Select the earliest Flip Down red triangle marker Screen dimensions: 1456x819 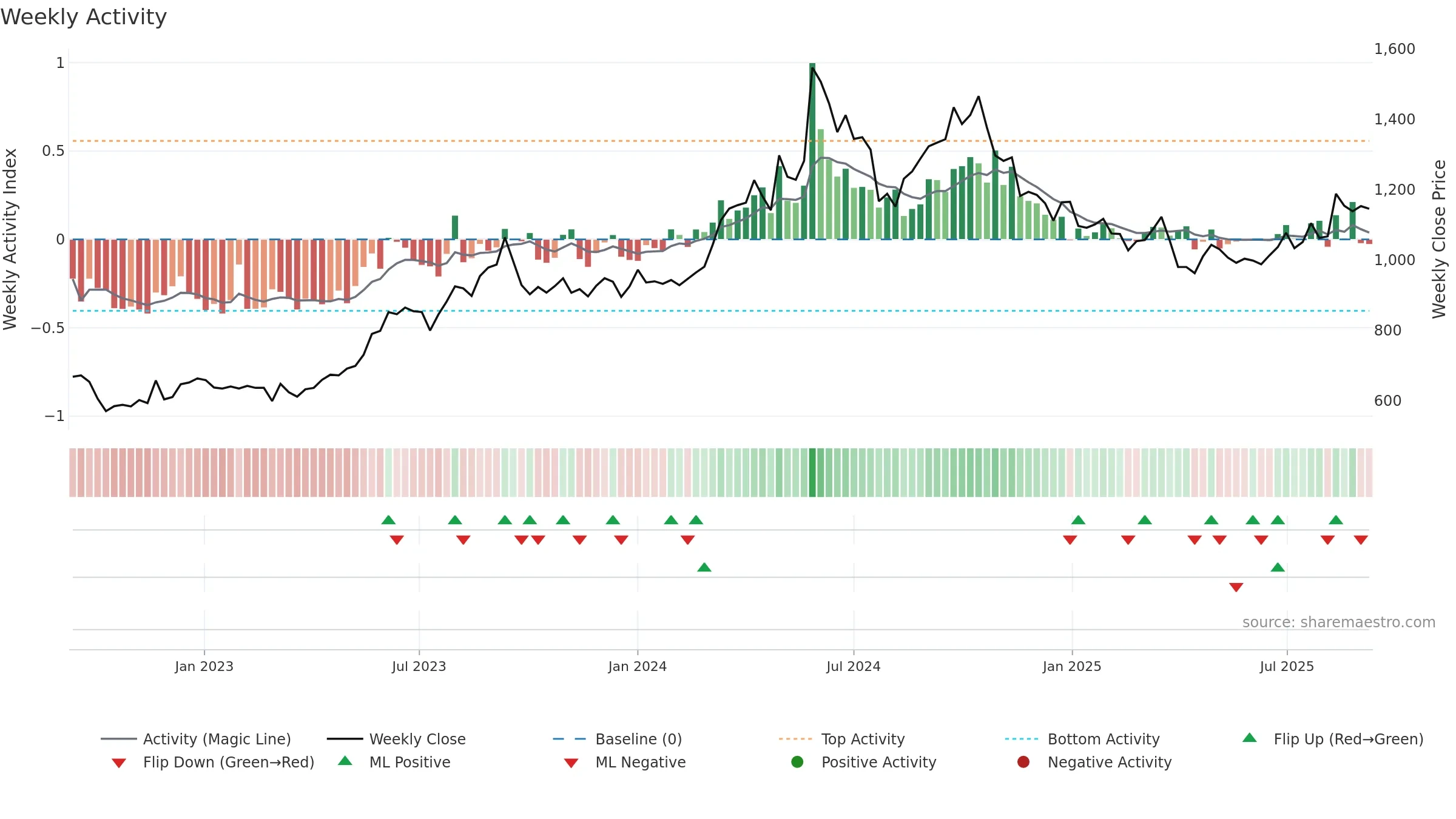397,540
